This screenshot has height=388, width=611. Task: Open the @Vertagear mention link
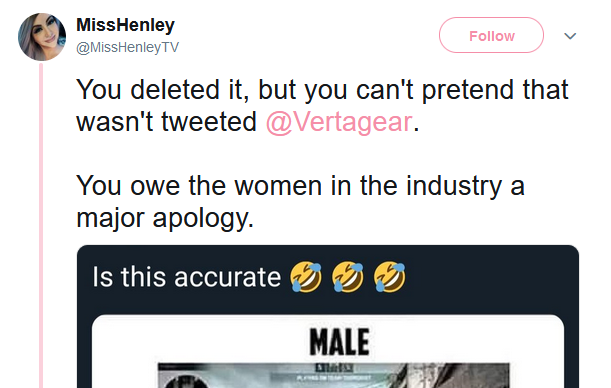[339, 122]
